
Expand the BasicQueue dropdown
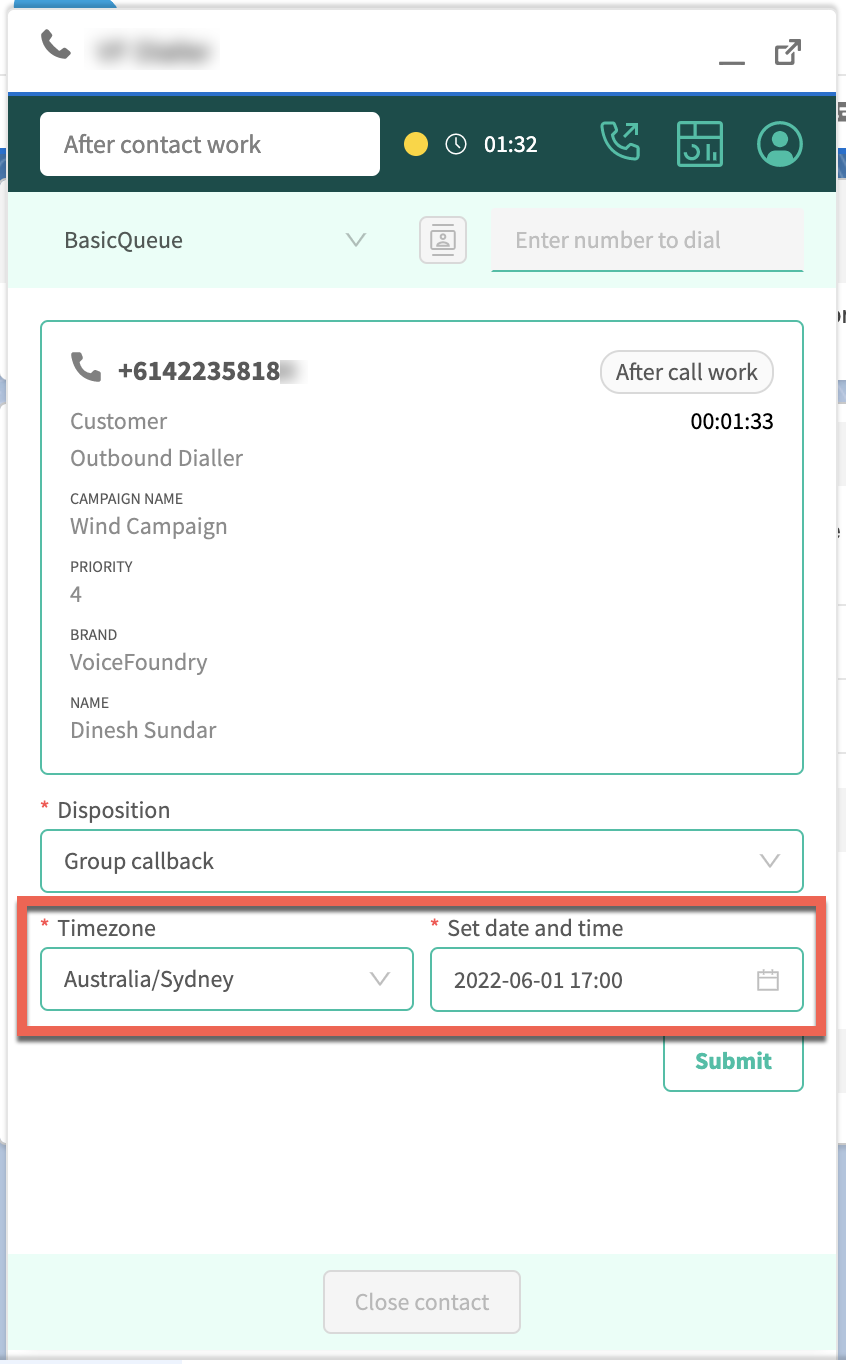point(215,240)
